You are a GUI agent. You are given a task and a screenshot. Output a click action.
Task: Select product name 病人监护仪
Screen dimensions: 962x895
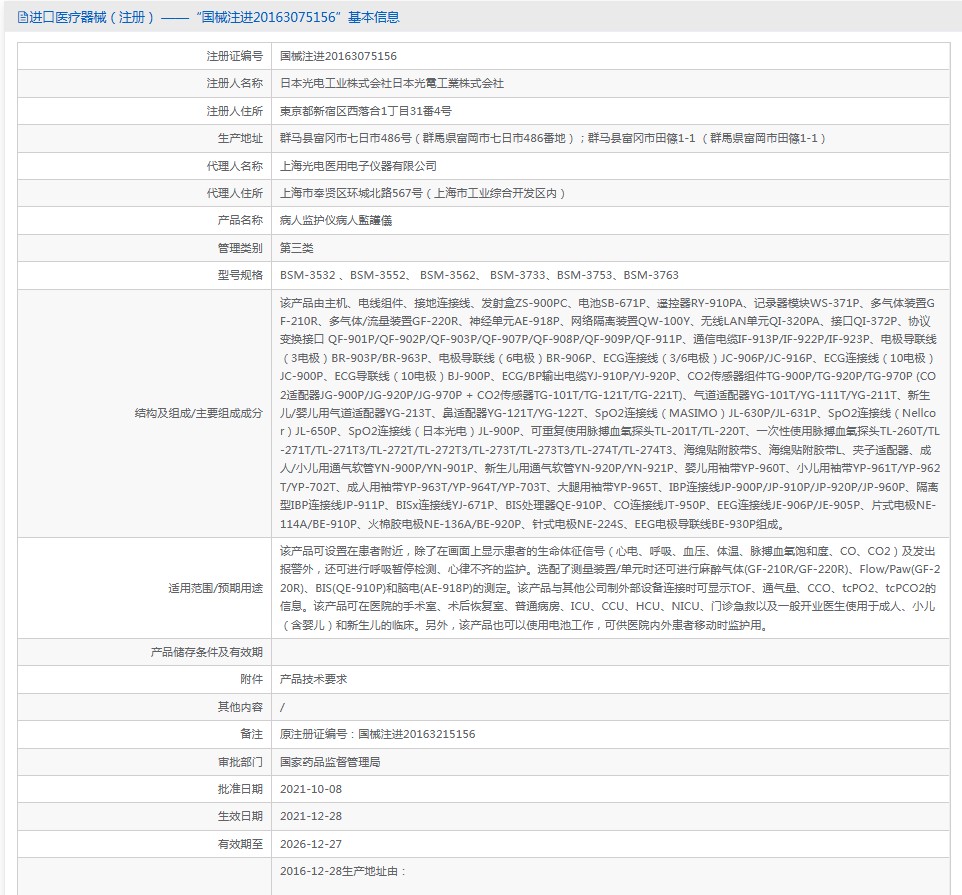pyautogui.click(x=307, y=220)
